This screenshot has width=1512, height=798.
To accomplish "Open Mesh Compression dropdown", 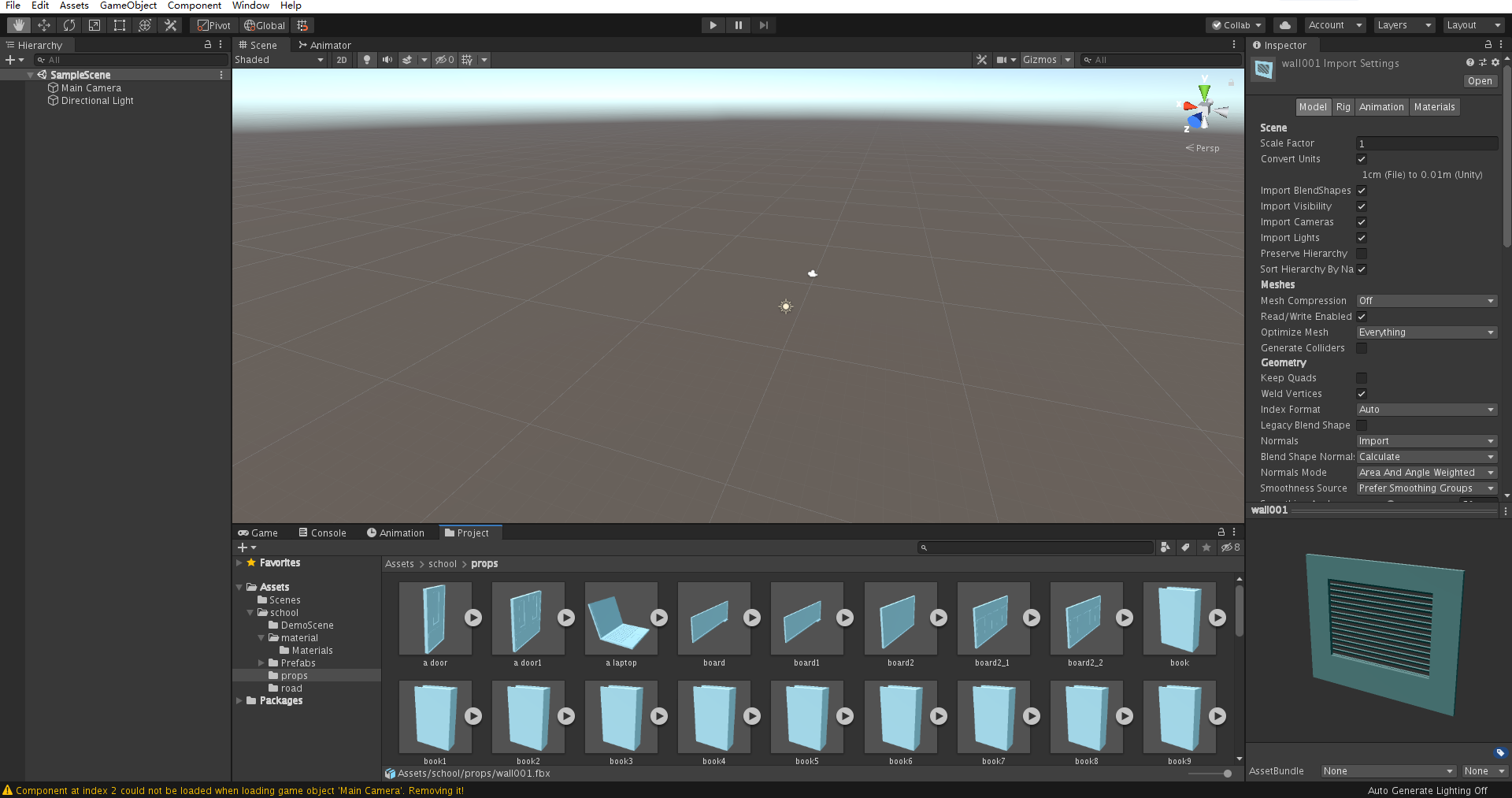I will pos(1426,301).
